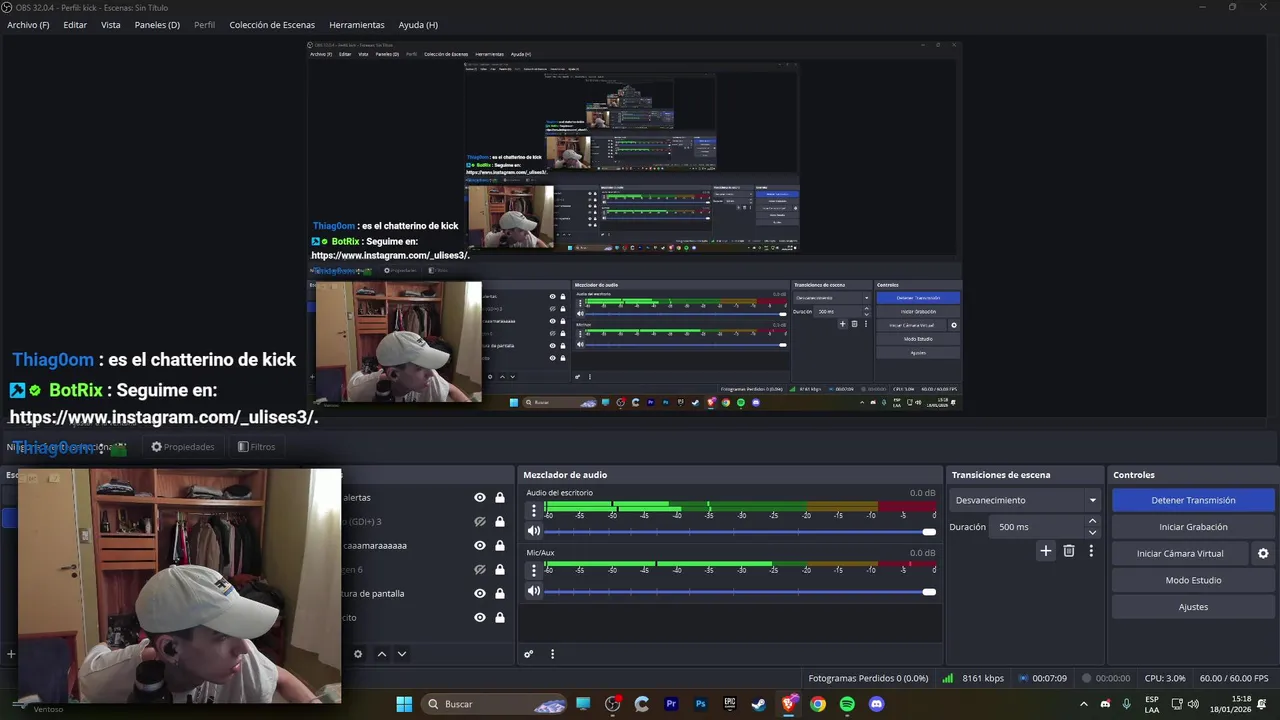1280x720 pixels.
Task: Open Premiere Pro from taskbar
Action: tap(671, 704)
